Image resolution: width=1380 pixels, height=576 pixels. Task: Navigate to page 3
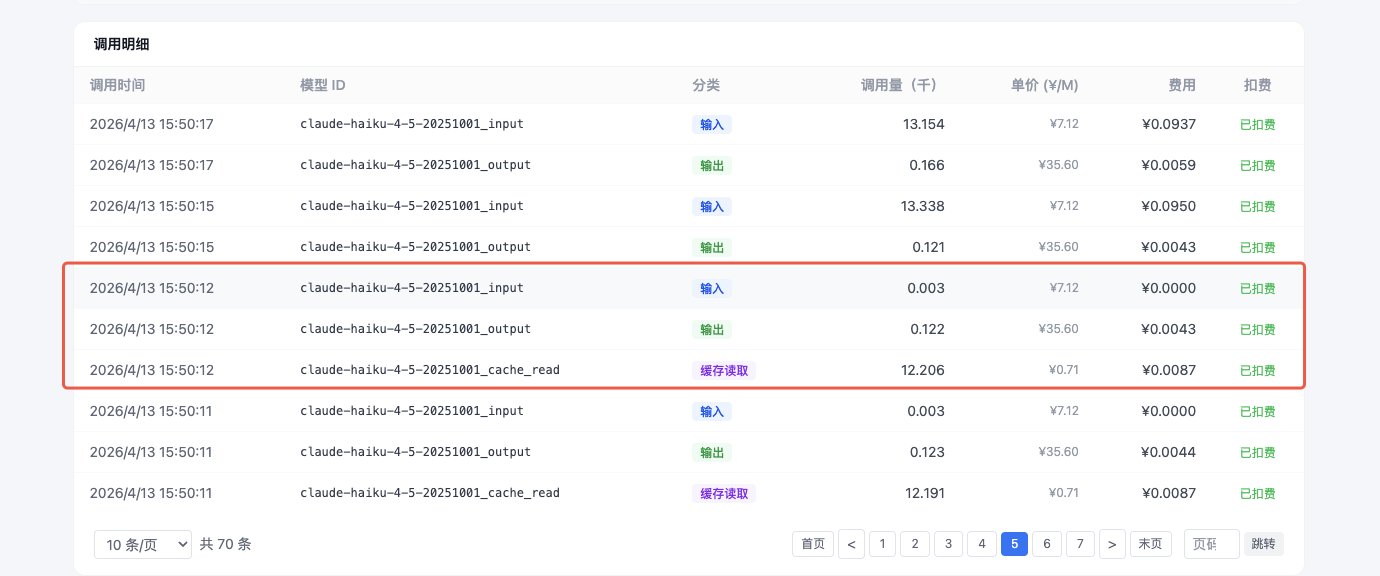[x=948, y=544]
